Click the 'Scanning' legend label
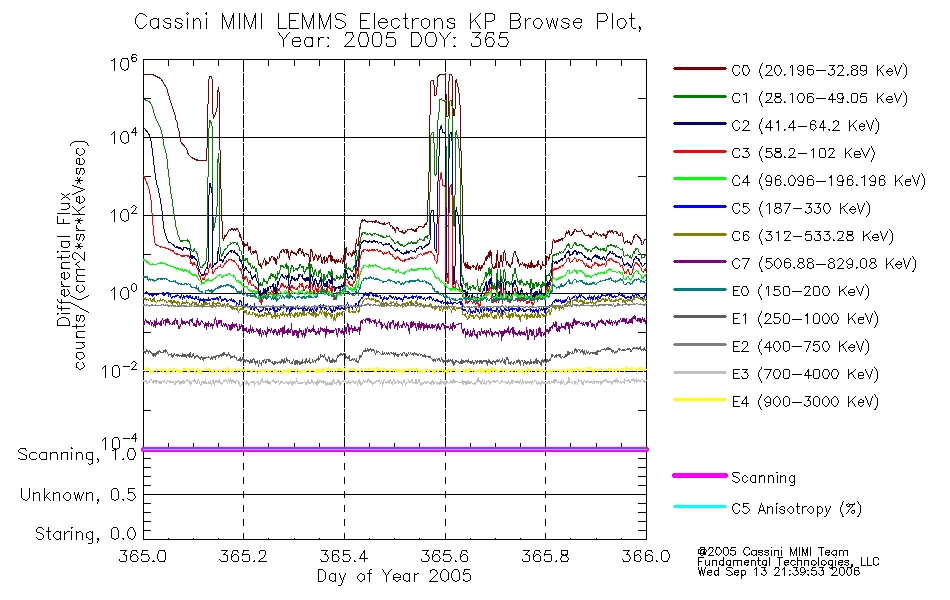The height and width of the screenshot is (600, 950). pos(763,478)
